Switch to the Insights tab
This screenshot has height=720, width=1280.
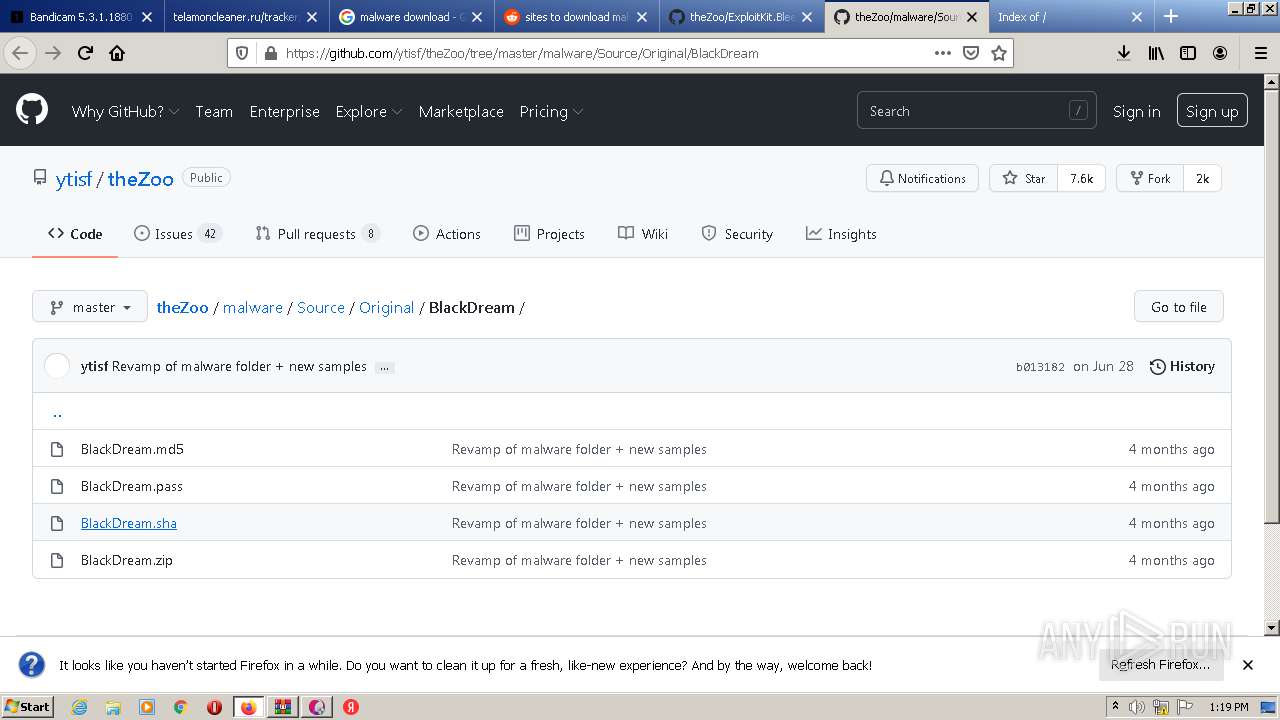pos(841,234)
